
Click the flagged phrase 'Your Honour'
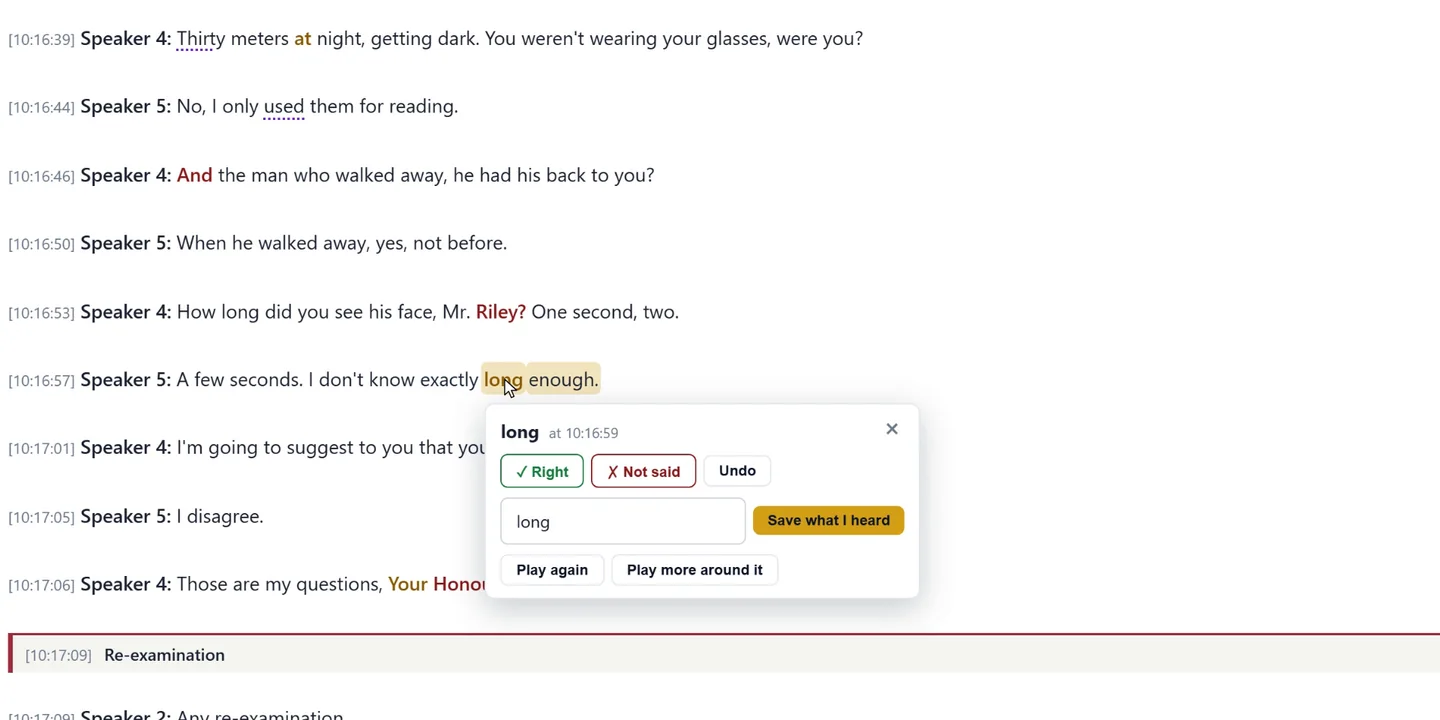436,584
